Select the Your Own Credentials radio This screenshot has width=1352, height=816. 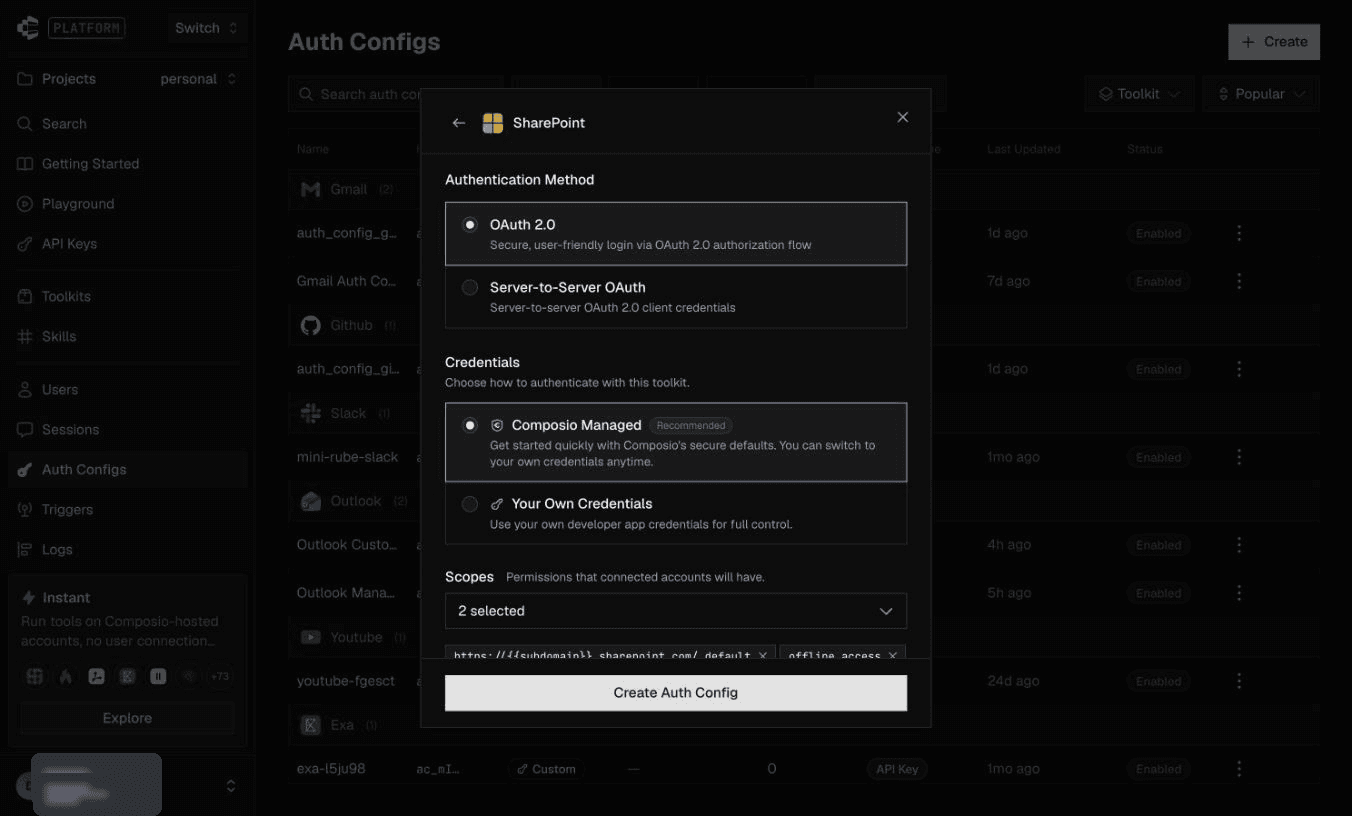[470, 504]
